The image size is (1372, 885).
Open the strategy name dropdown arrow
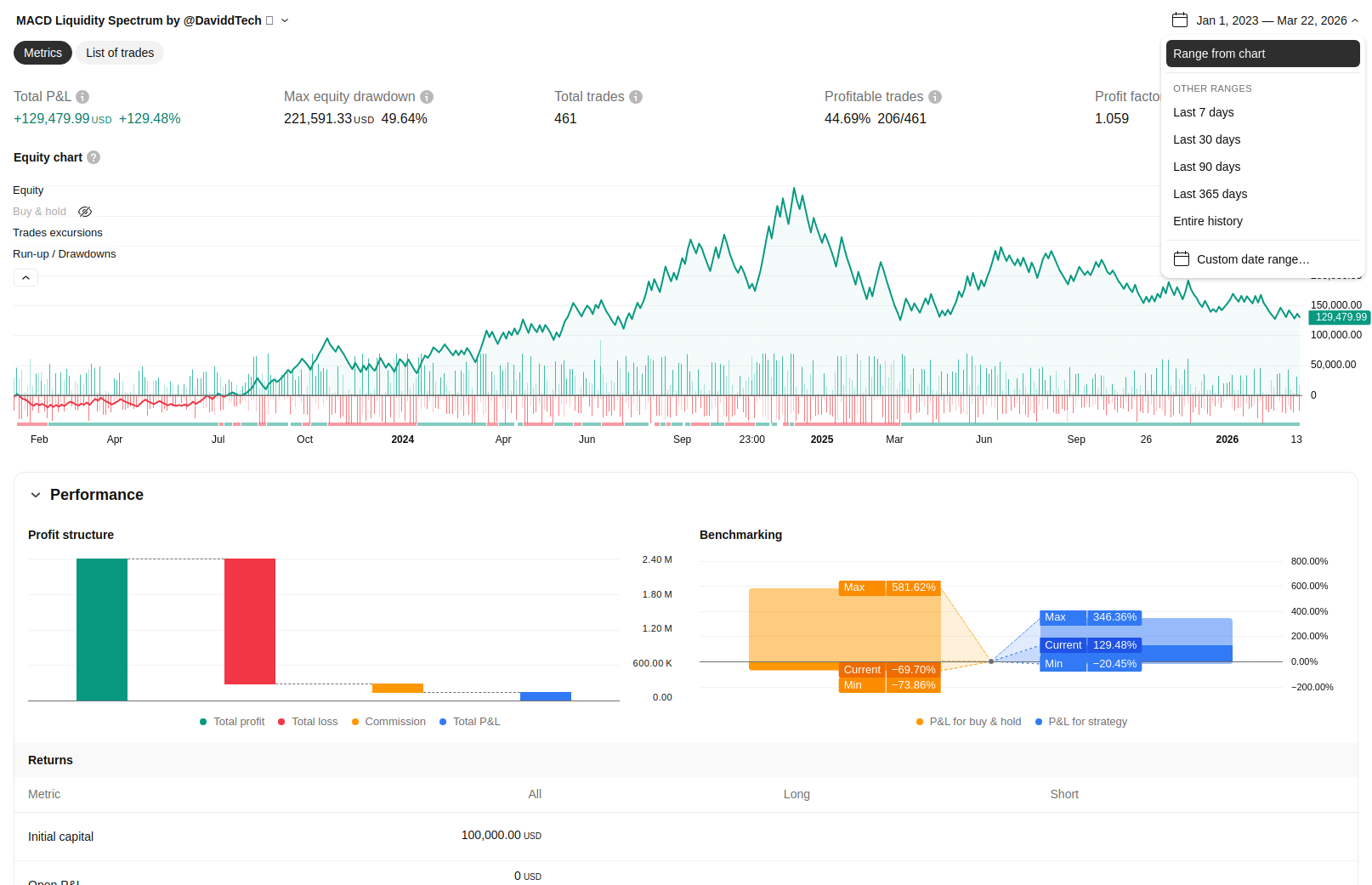[x=285, y=20]
